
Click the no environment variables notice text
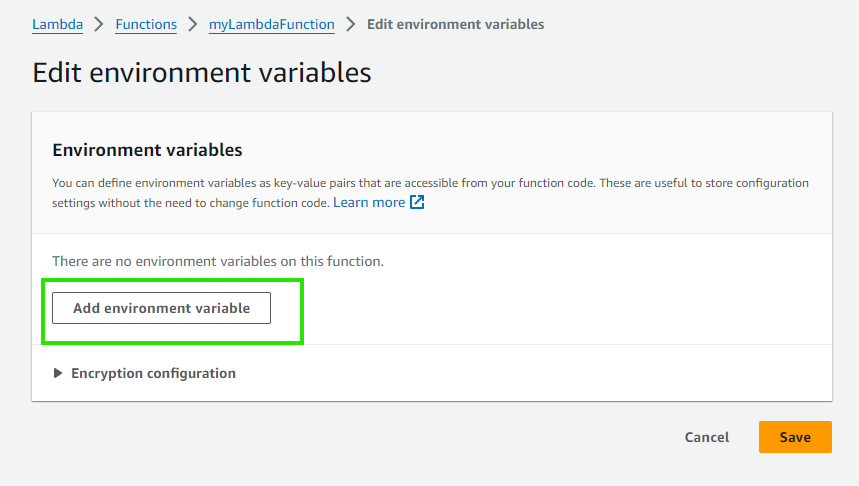[217, 261]
